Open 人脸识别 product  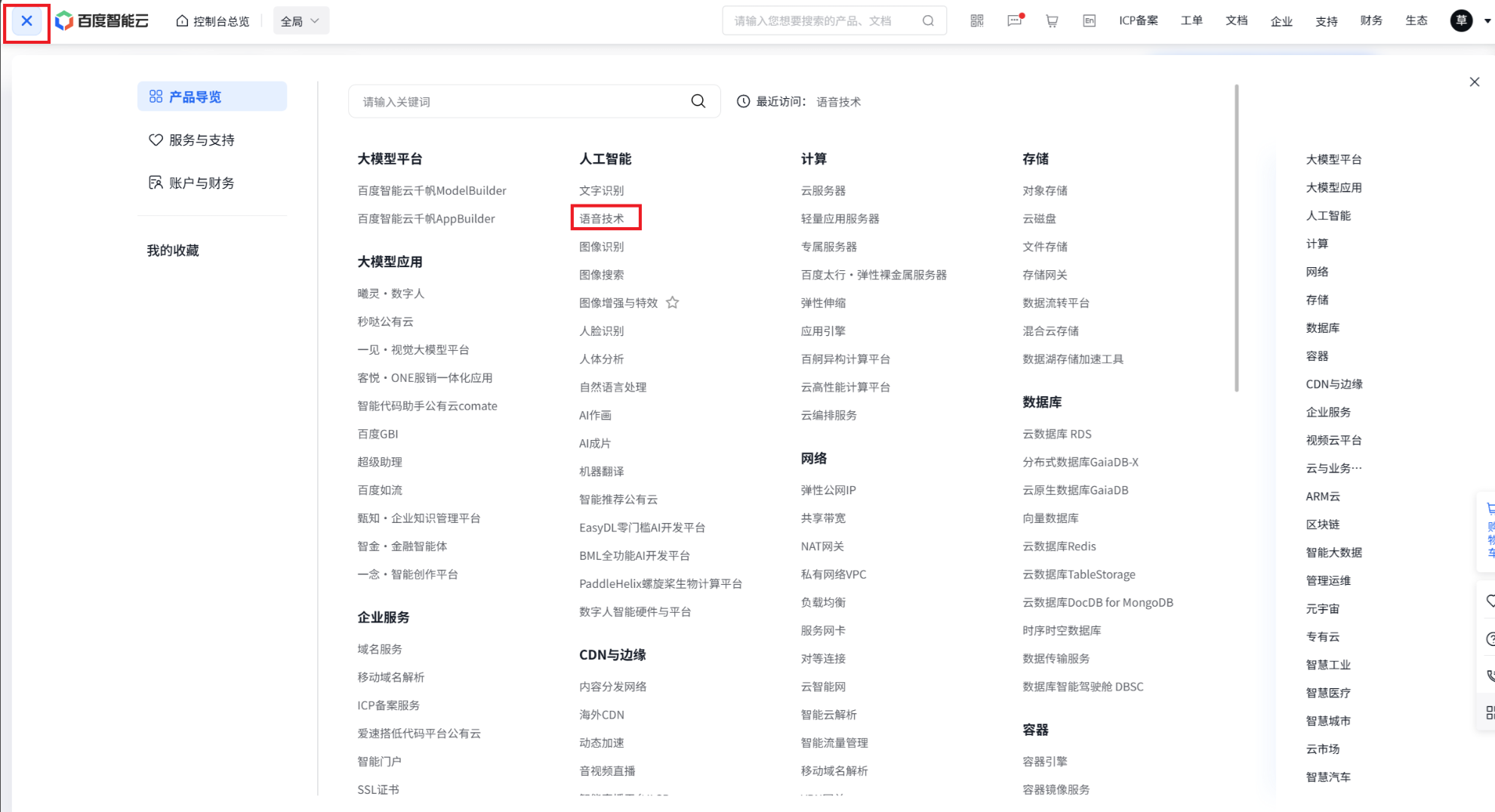602,331
